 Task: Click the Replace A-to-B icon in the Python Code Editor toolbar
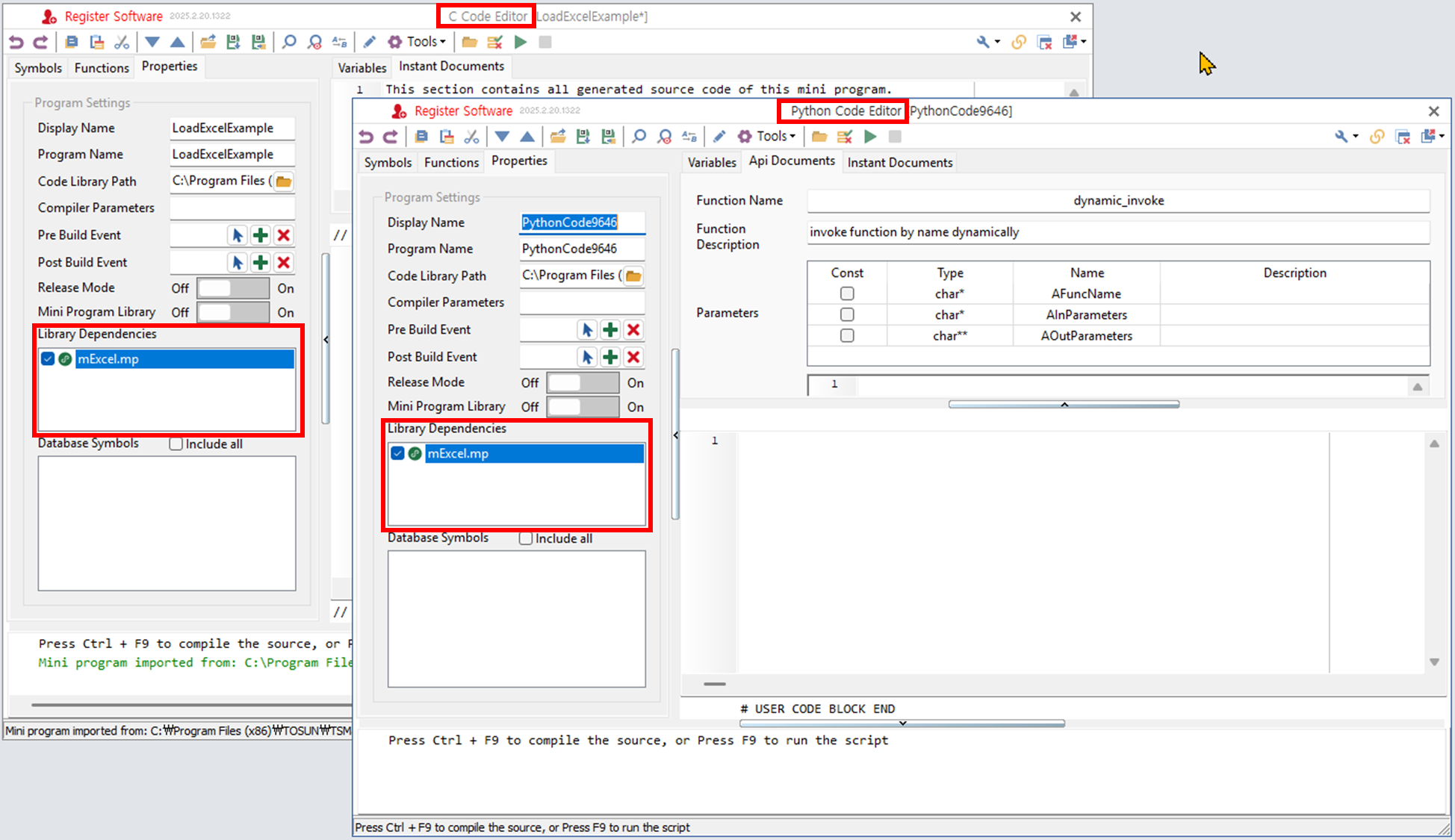click(689, 137)
